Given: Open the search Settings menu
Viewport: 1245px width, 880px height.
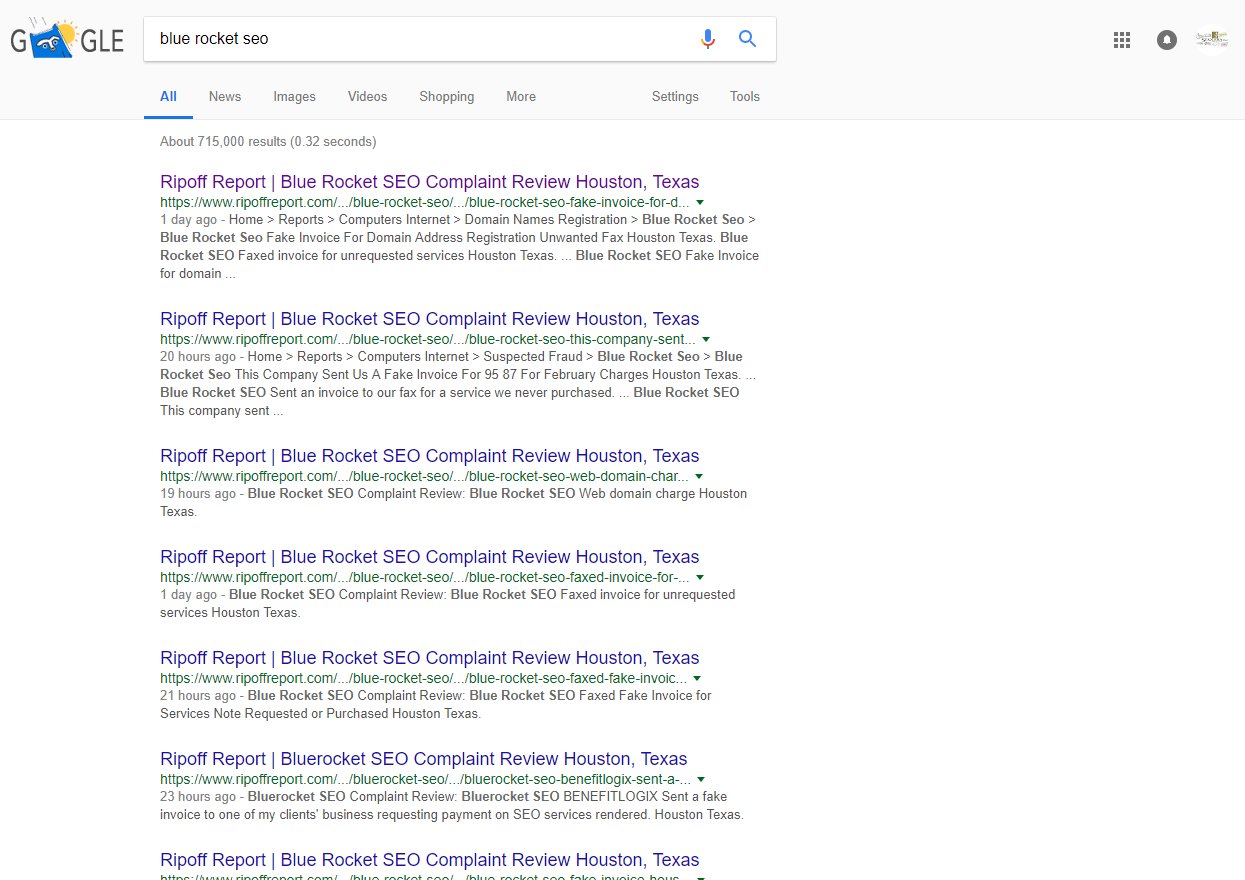Looking at the screenshot, I should point(675,97).
